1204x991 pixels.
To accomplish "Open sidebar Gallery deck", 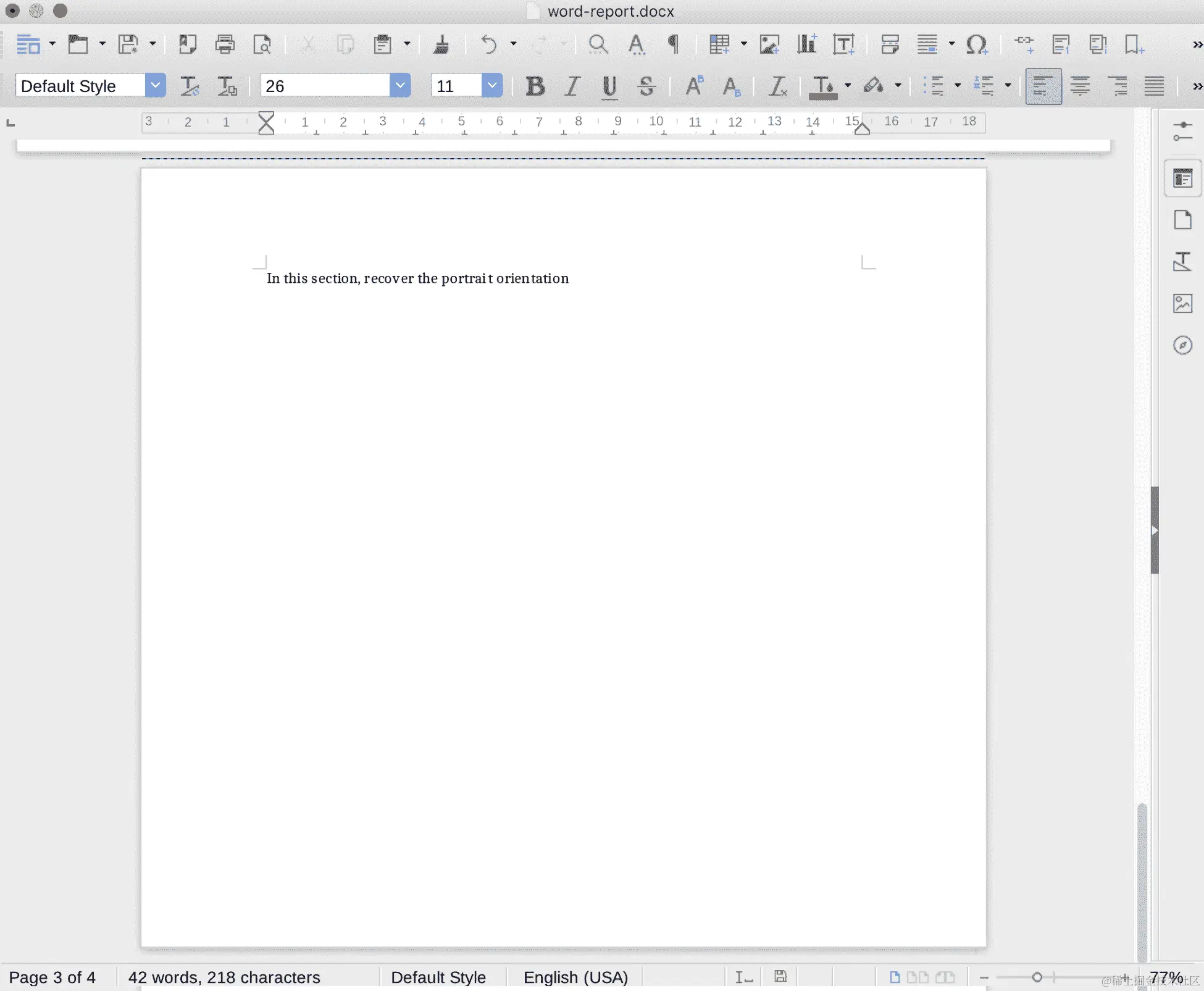I will coord(1182,303).
